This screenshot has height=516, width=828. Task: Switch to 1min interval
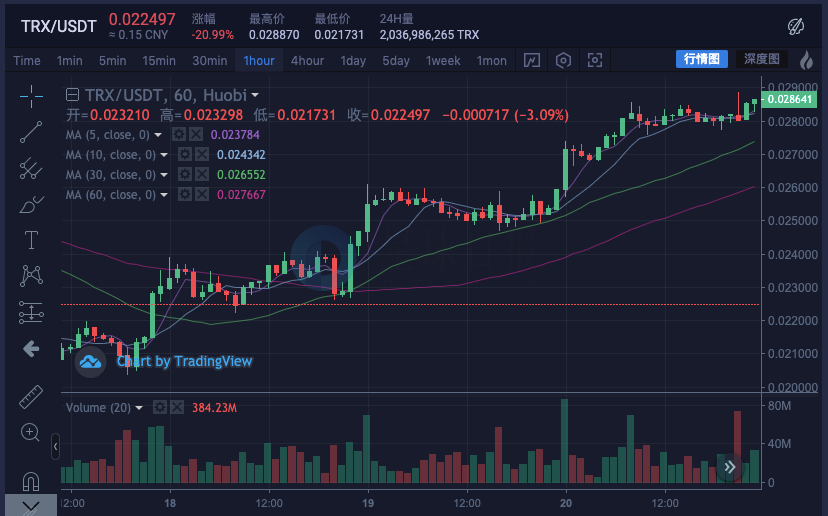coord(70,61)
